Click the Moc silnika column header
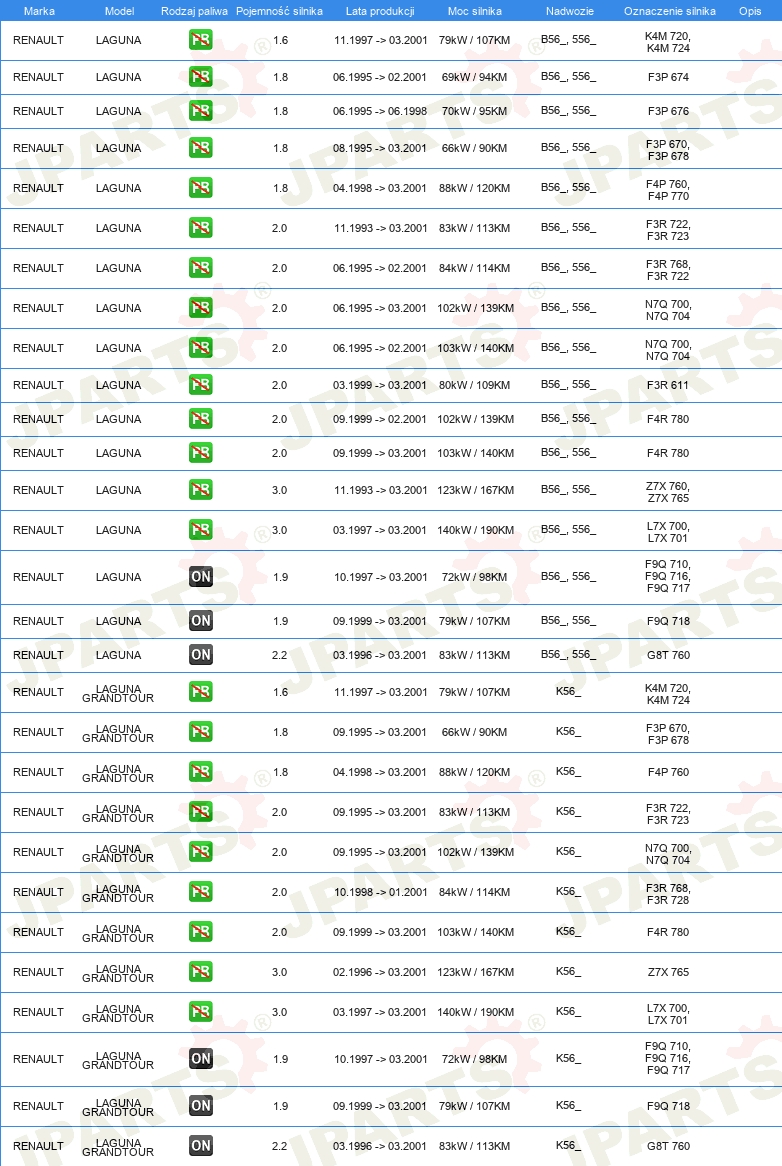The width and height of the screenshot is (782, 1166). click(474, 11)
